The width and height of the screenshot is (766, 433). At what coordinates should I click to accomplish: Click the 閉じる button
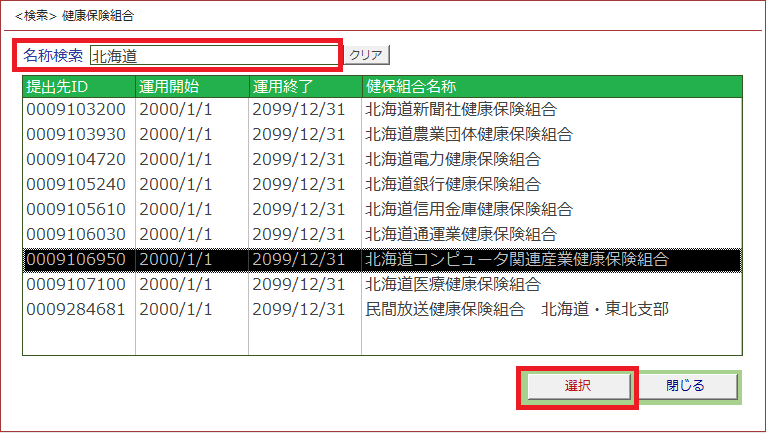pyautogui.click(x=686, y=386)
